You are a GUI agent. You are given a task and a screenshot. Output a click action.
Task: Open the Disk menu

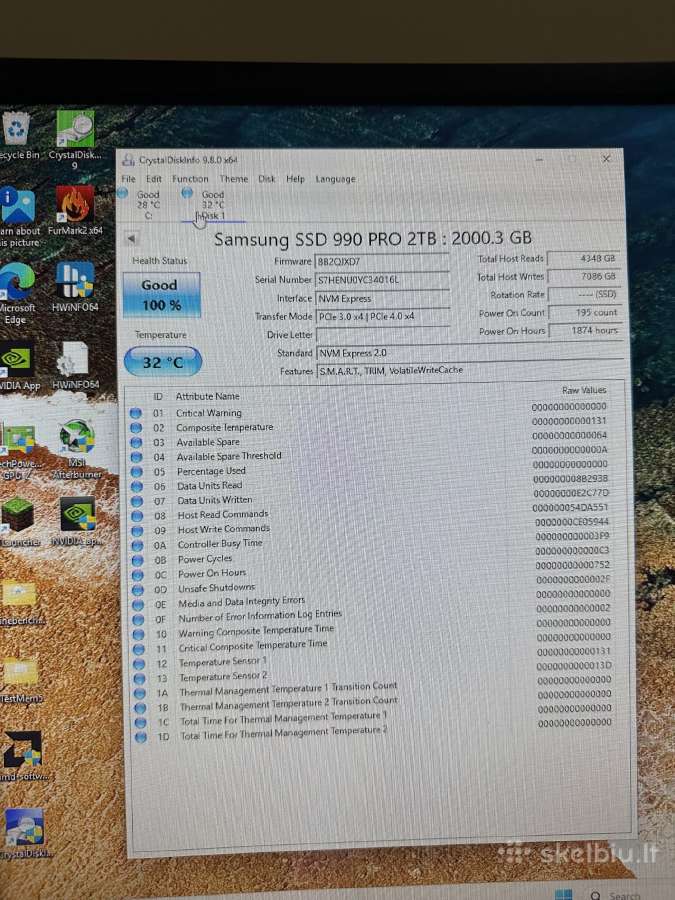[x=266, y=179]
